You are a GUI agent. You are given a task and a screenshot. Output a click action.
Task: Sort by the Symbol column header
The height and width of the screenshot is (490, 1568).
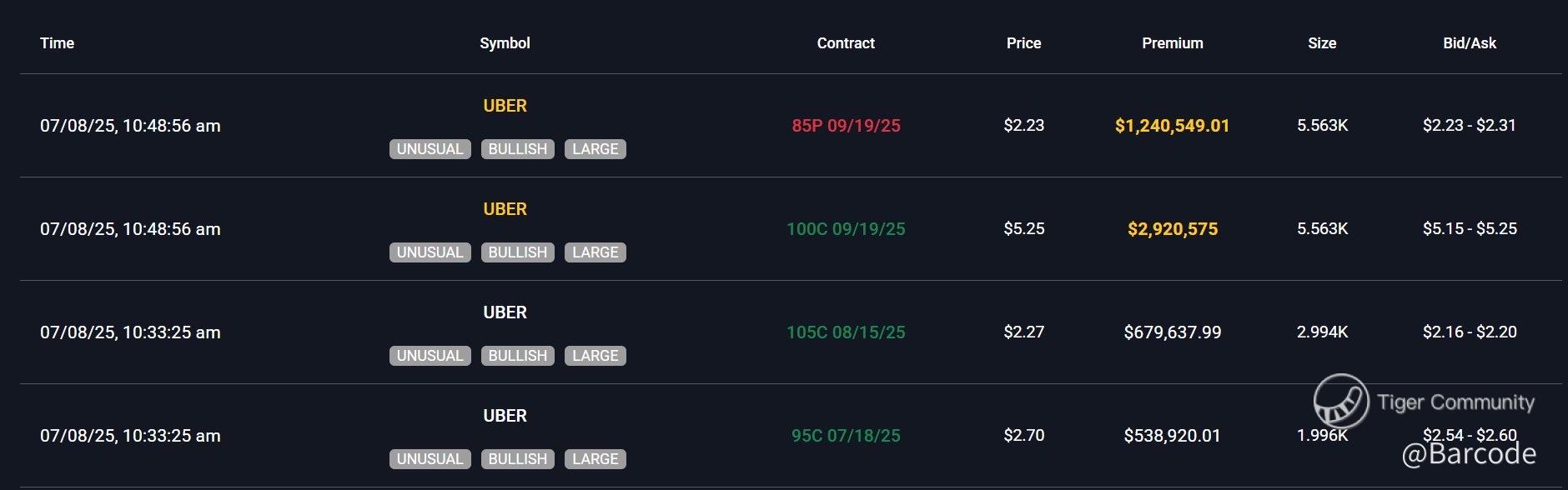(x=505, y=43)
